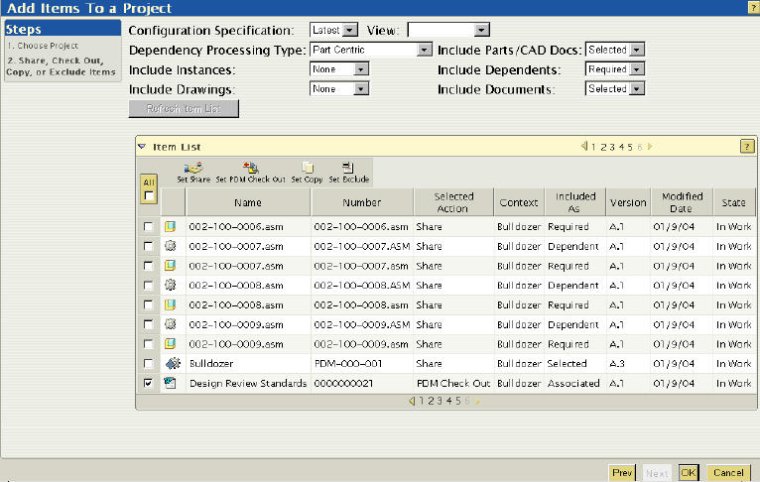Click CAD doc icon for 002-100-0006.asm row

click(x=170, y=226)
